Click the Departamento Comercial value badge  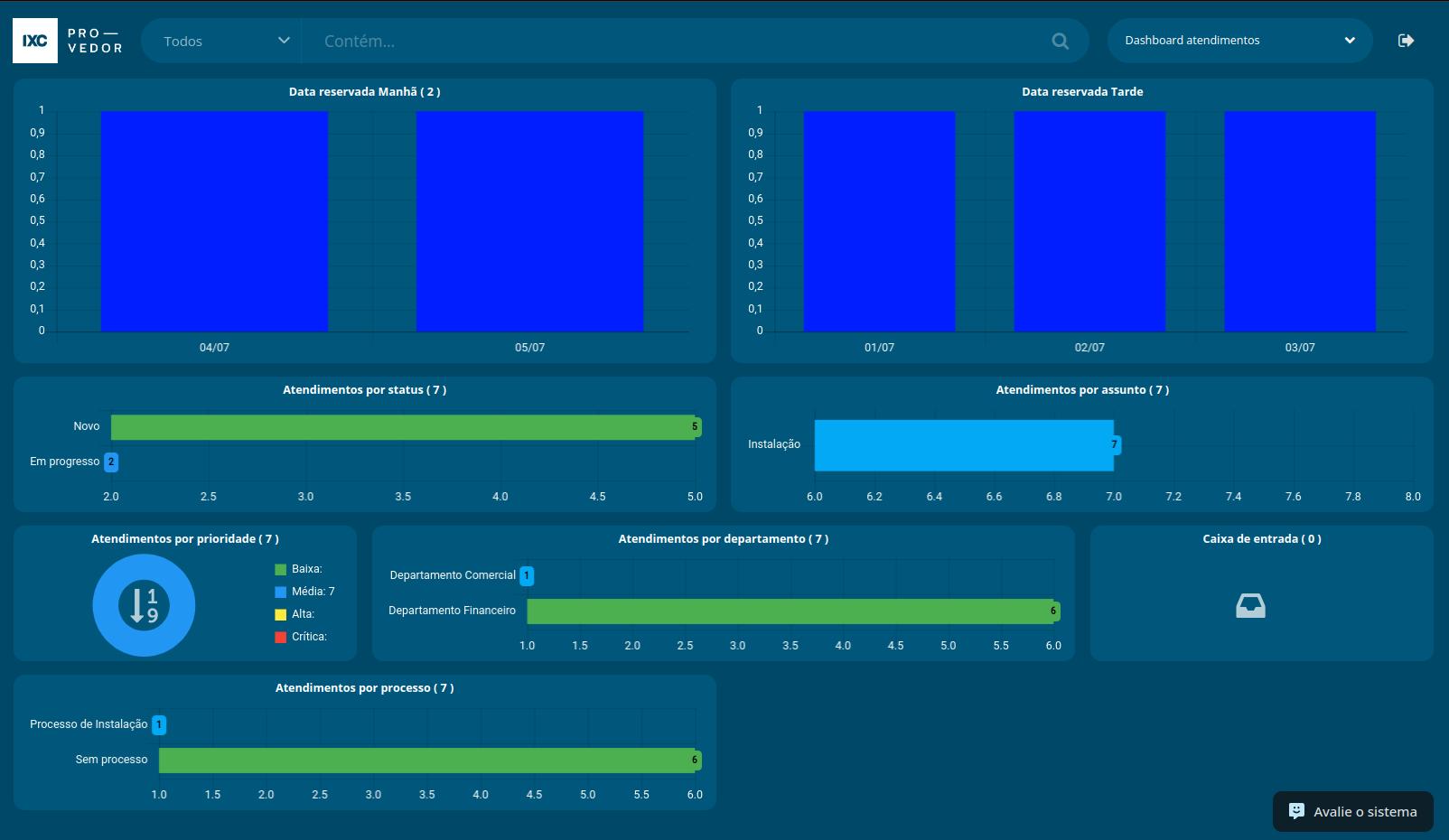click(527, 576)
